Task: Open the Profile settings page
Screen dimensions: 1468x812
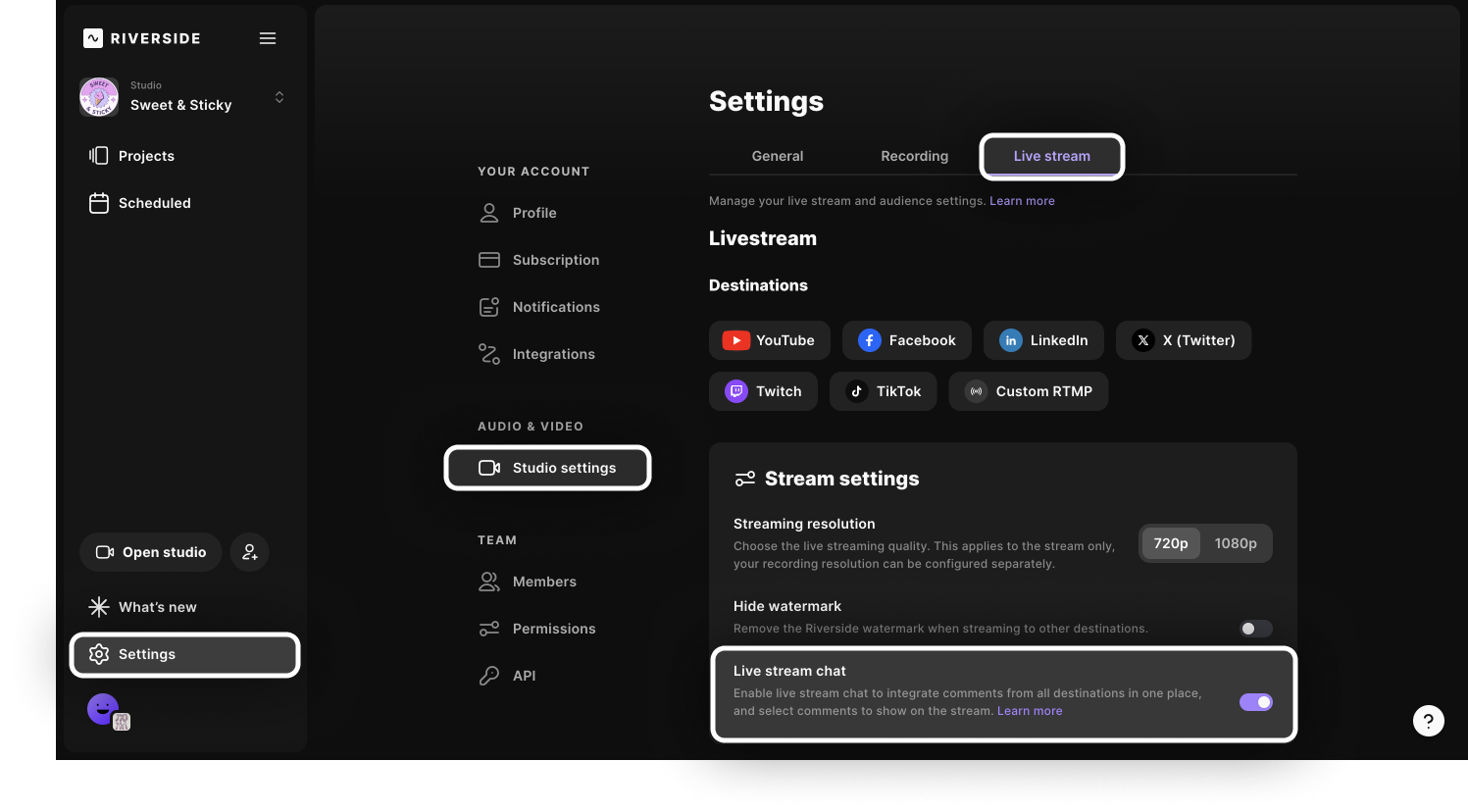Action: point(518,213)
